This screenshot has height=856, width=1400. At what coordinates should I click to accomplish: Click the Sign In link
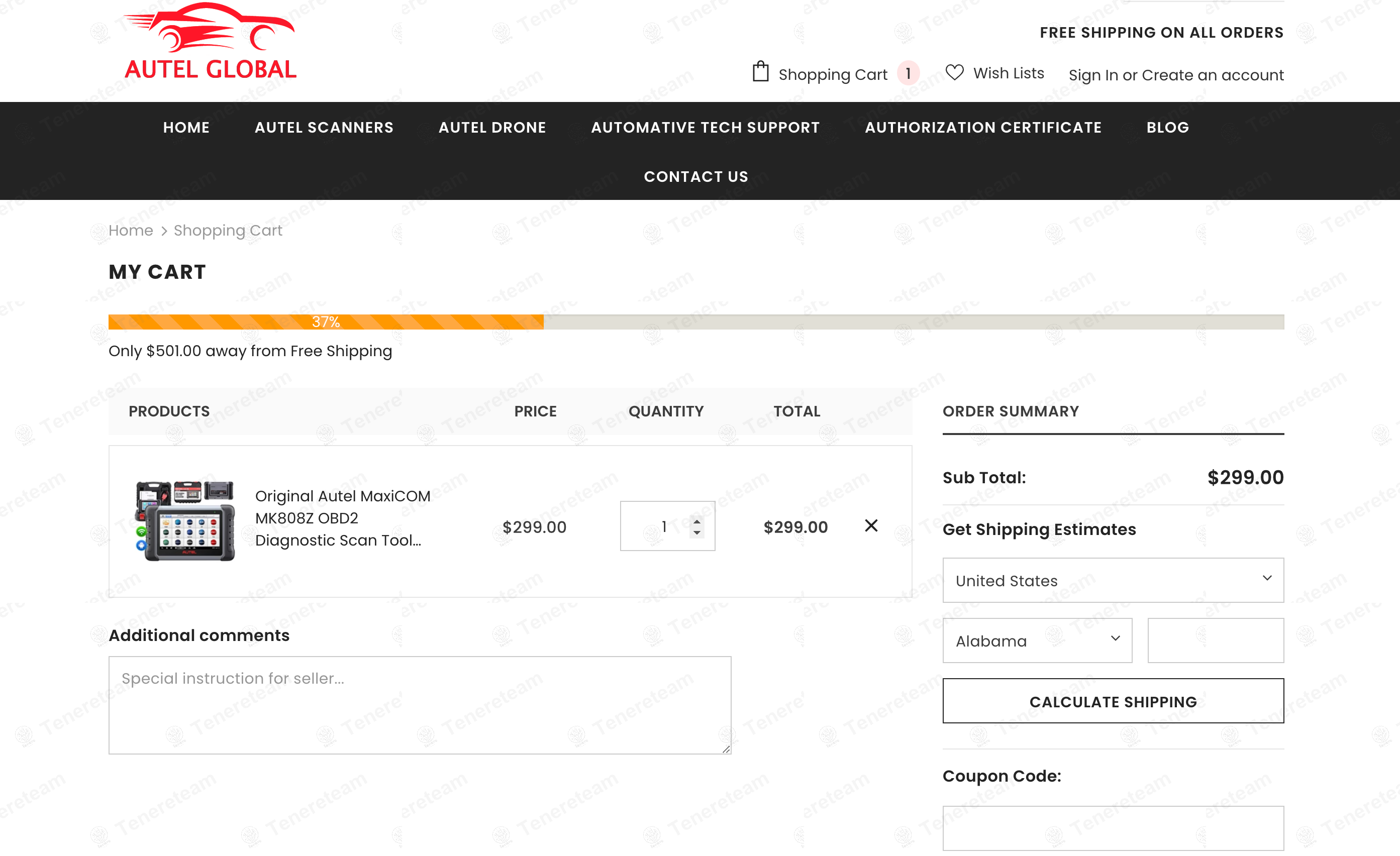click(1092, 75)
